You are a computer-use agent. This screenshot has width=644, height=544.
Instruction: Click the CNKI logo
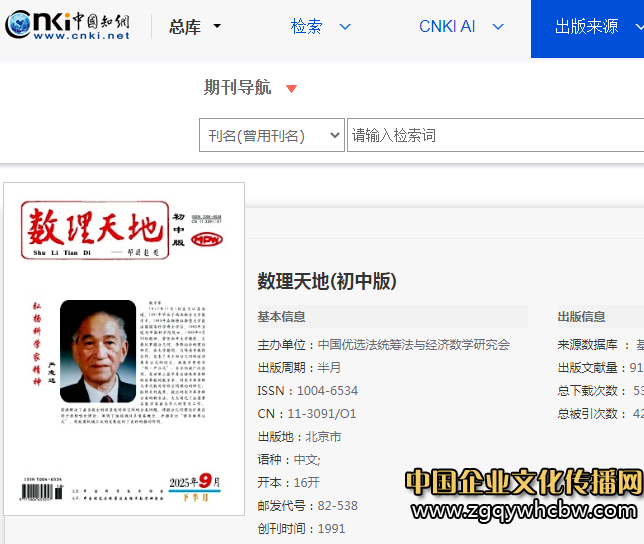(68, 25)
